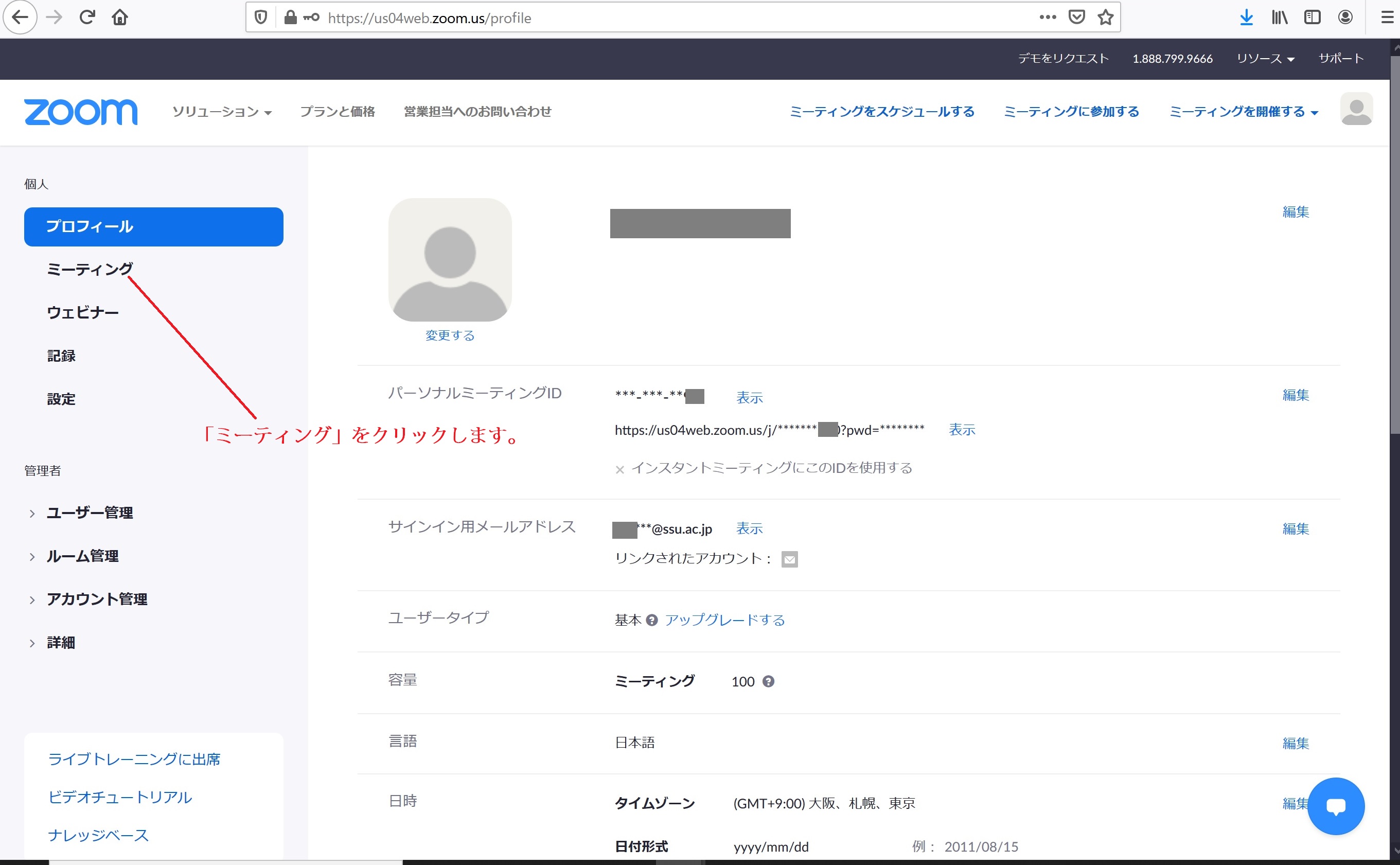Toggle the browser sidebar icon
1400x865 pixels.
click(x=1313, y=17)
